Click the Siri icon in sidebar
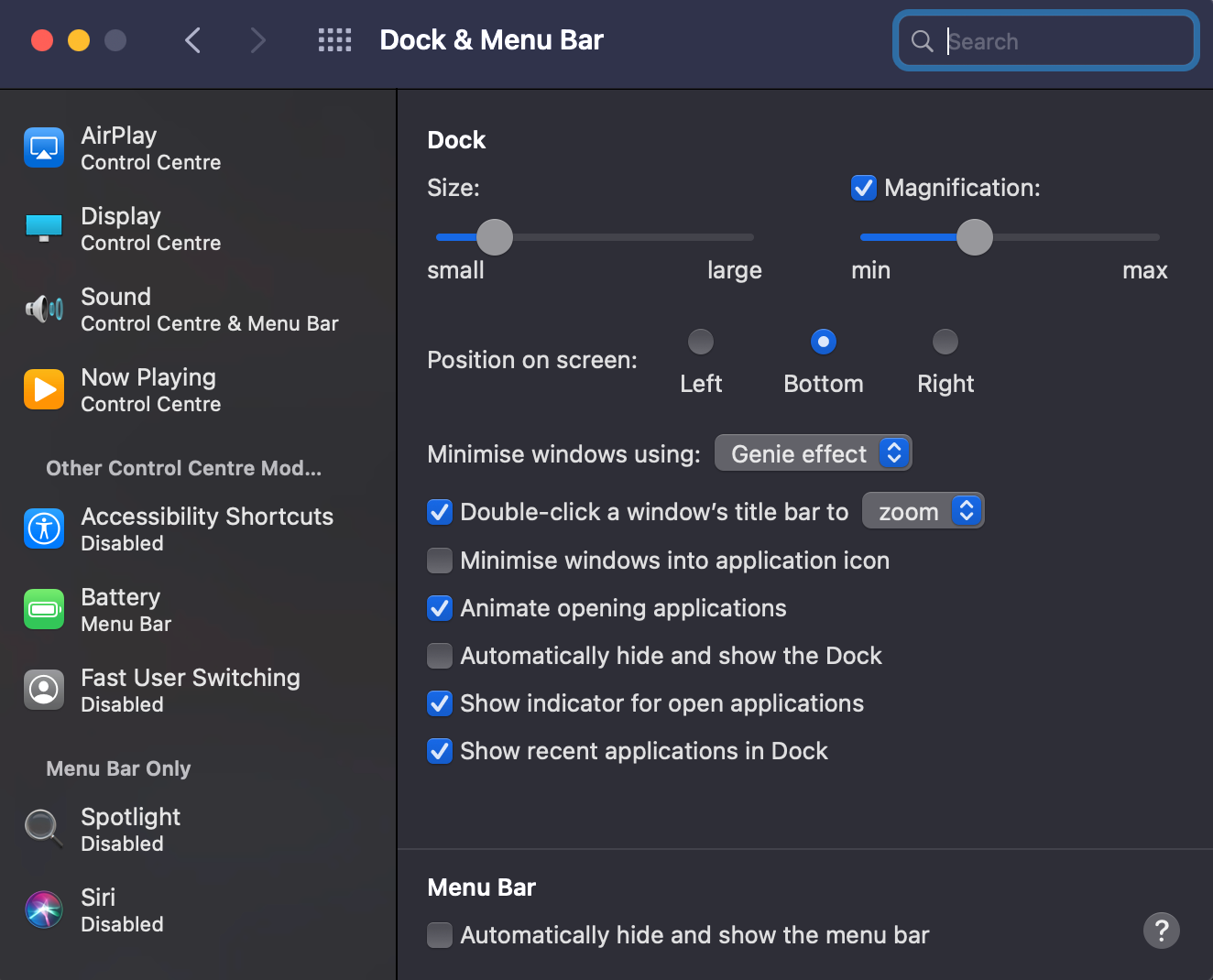This screenshot has height=980, width=1213. click(44, 909)
